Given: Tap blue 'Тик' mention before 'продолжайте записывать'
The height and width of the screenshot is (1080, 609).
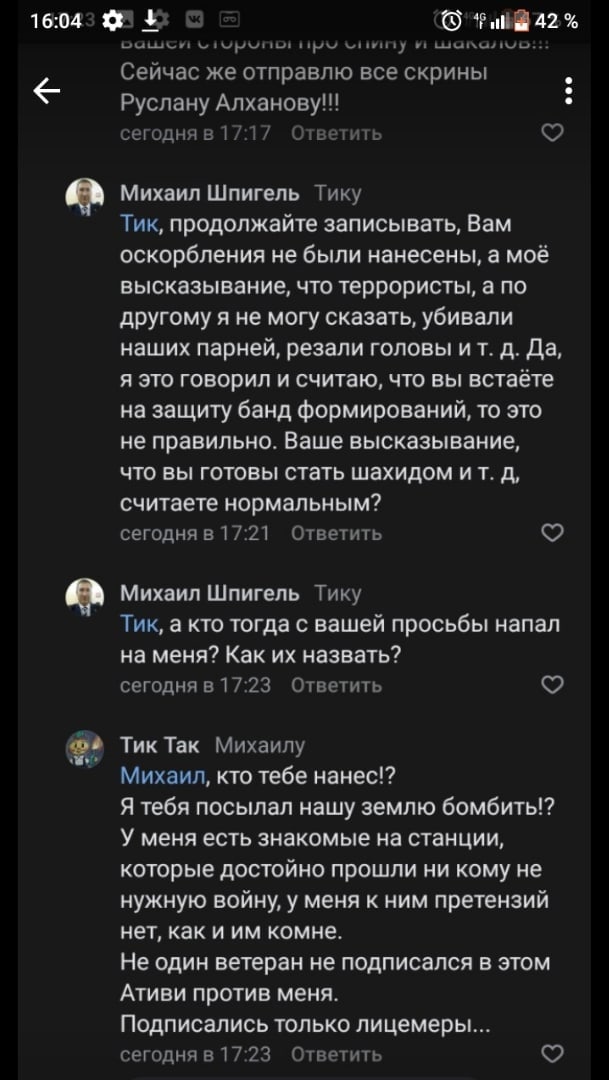Looking at the screenshot, I should (x=137, y=224).
